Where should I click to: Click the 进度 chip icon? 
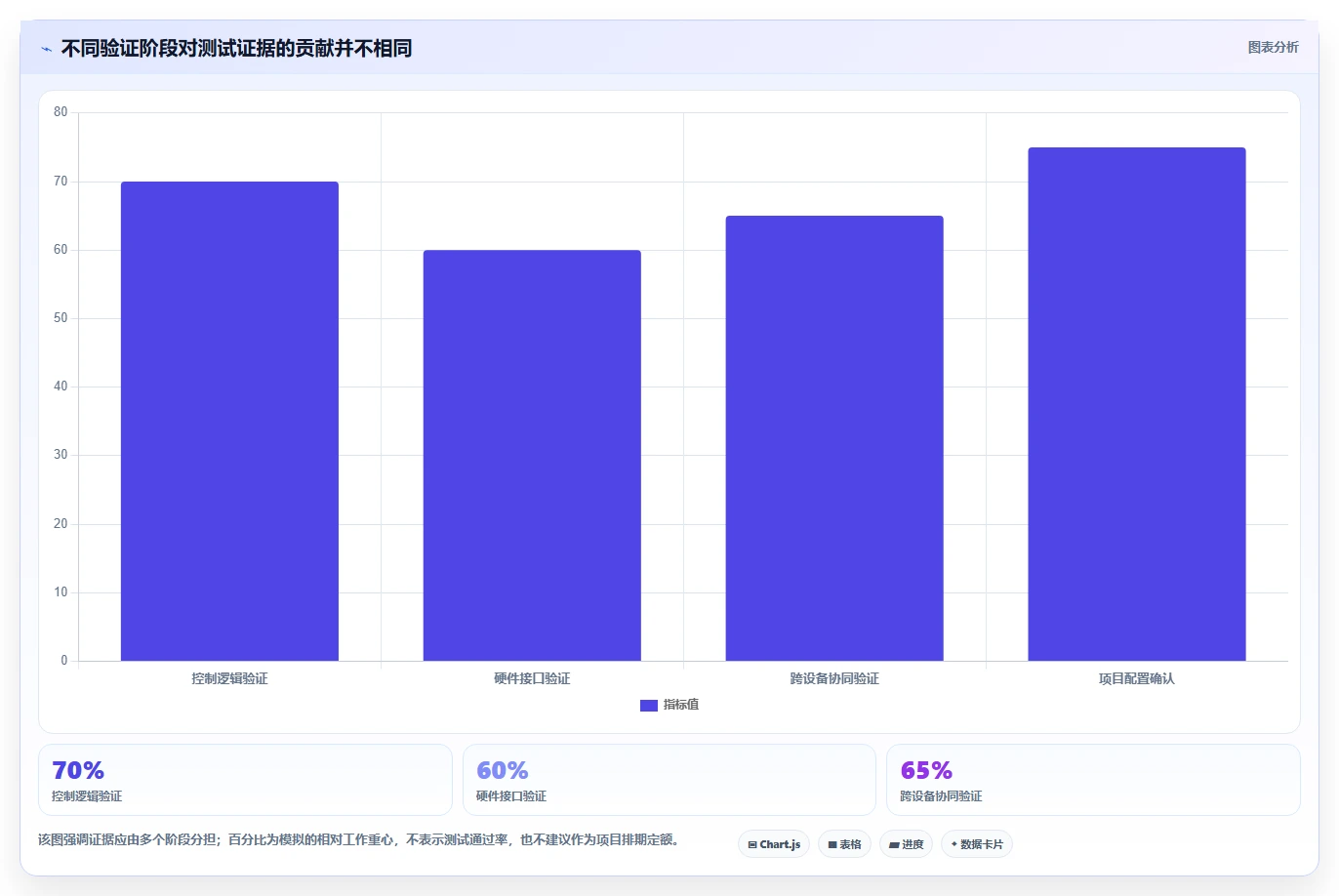coord(894,845)
